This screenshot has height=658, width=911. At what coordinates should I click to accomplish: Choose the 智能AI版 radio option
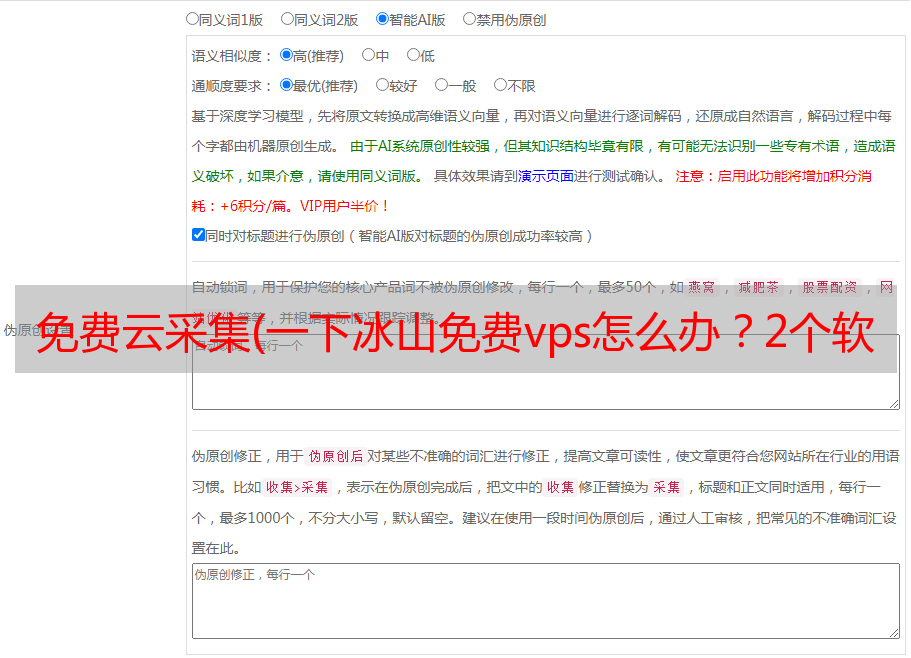click(382, 19)
